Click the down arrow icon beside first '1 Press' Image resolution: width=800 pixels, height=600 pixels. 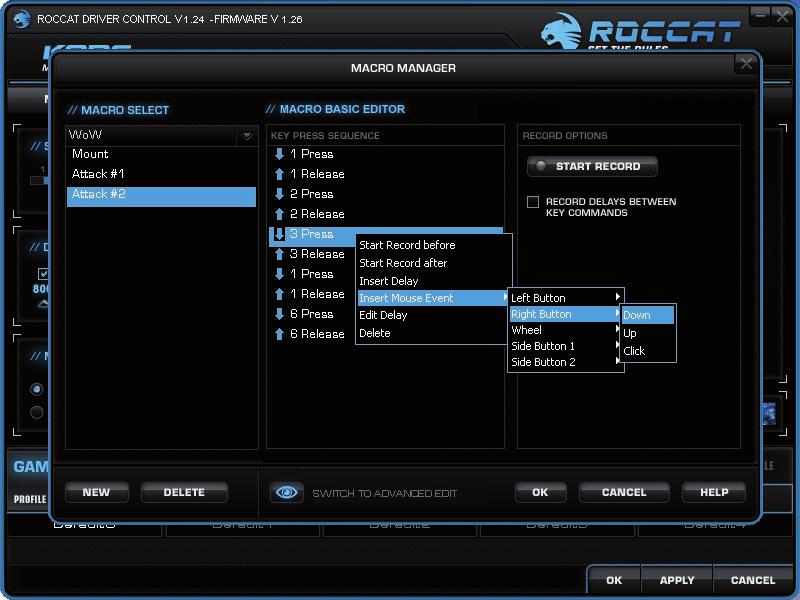click(x=279, y=154)
